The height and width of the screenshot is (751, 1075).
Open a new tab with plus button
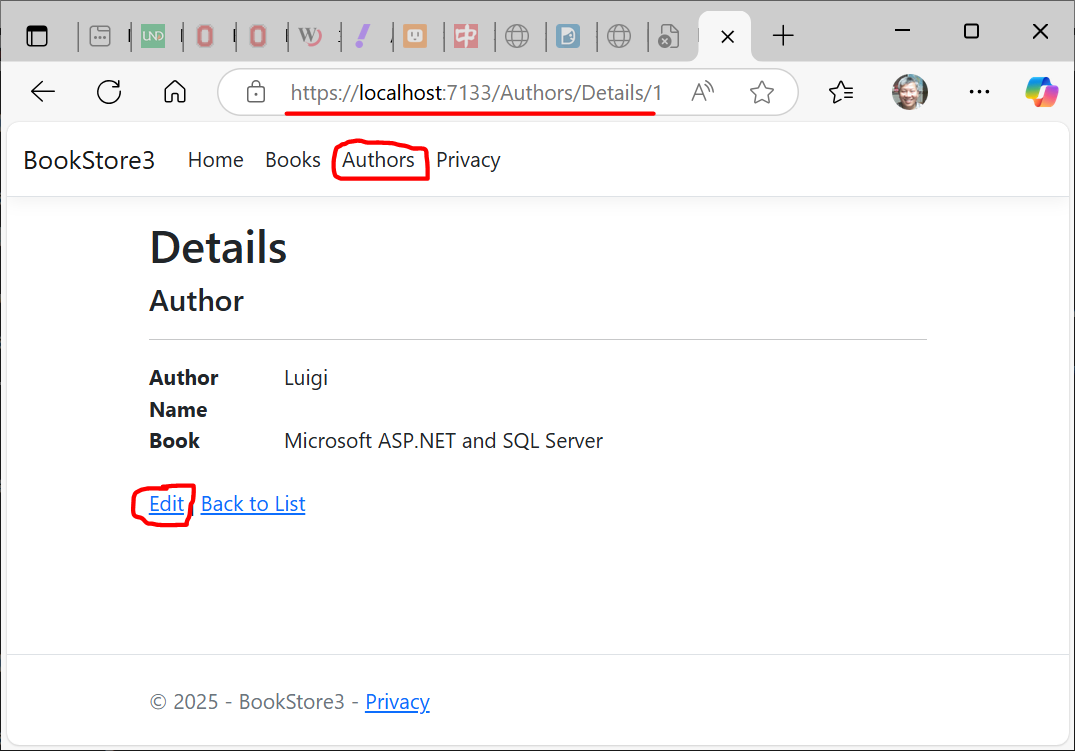point(783,36)
